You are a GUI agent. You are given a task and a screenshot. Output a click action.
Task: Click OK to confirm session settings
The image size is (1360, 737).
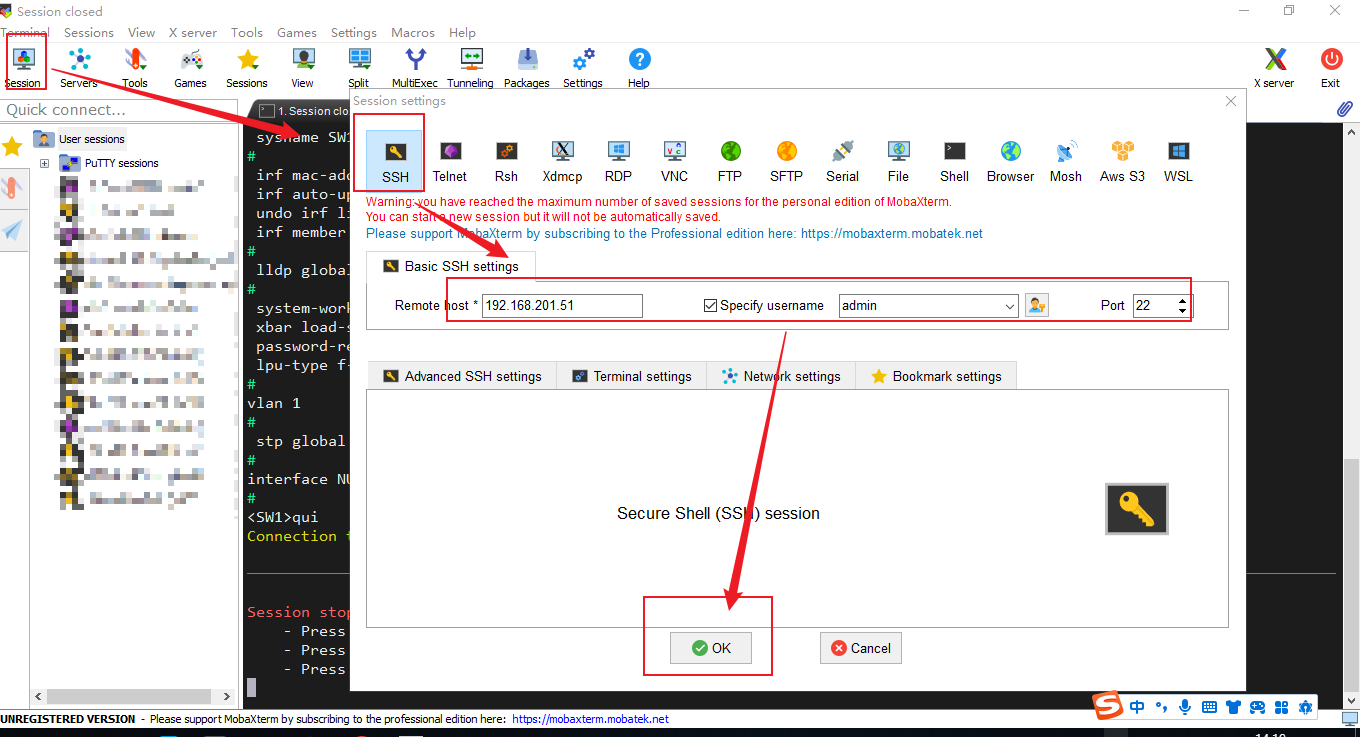[711, 647]
